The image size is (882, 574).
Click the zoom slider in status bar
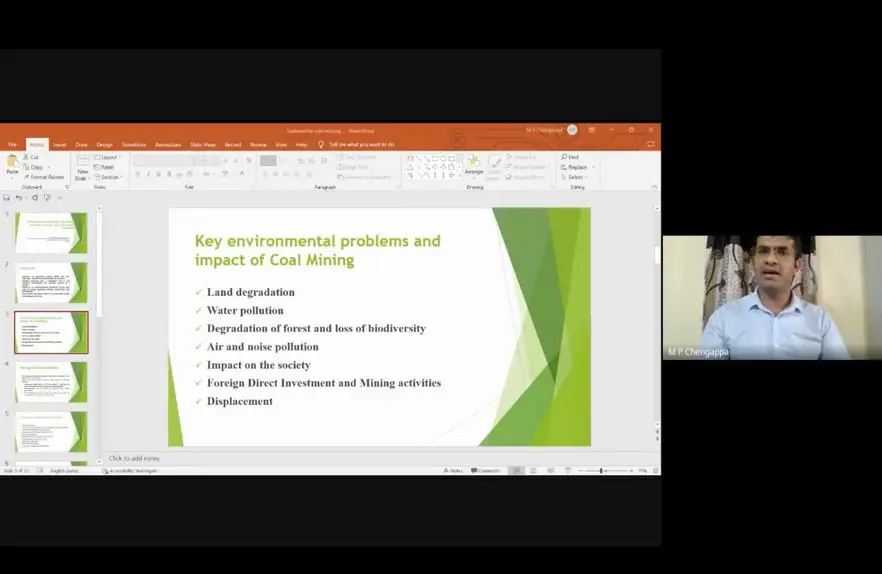[x=601, y=470]
